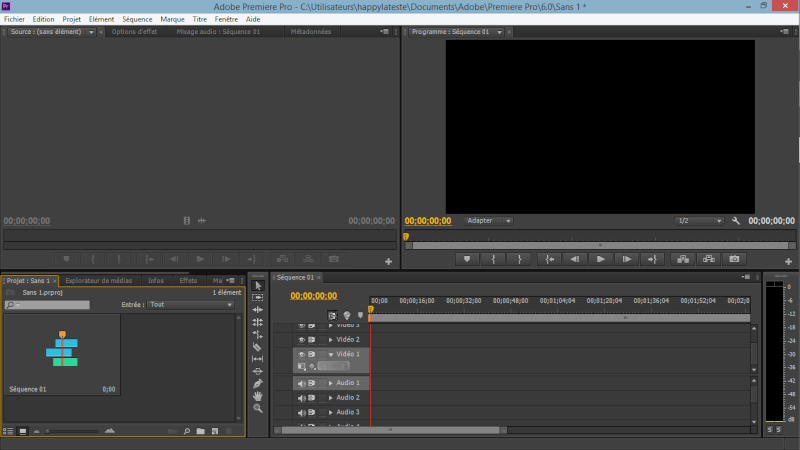The height and width of the screenshot is (450, 800).
Task: Switch to Mixage audio tab
Action: (218, 32)
